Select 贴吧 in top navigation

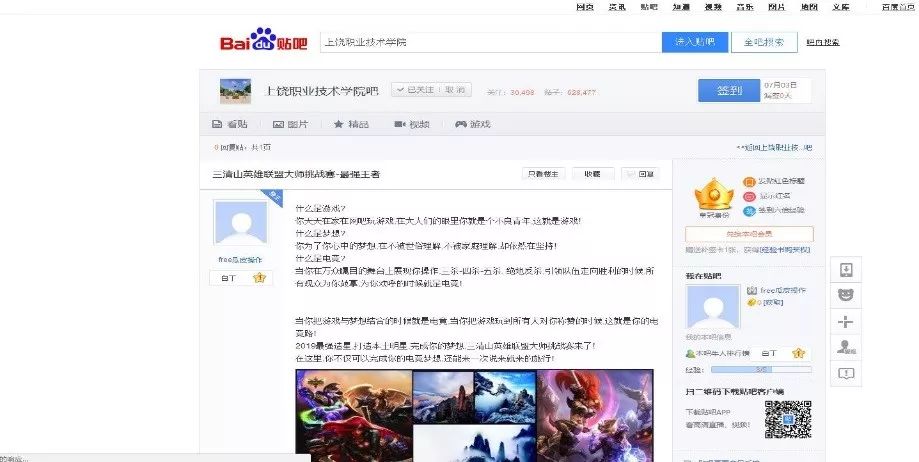649,7
